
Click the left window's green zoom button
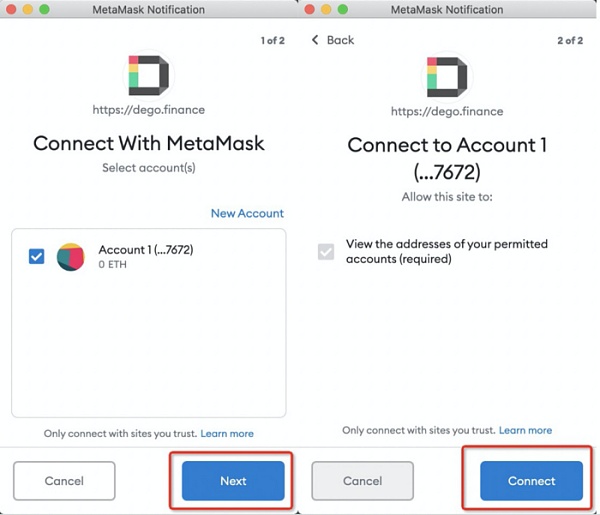[x=44, y=9]
